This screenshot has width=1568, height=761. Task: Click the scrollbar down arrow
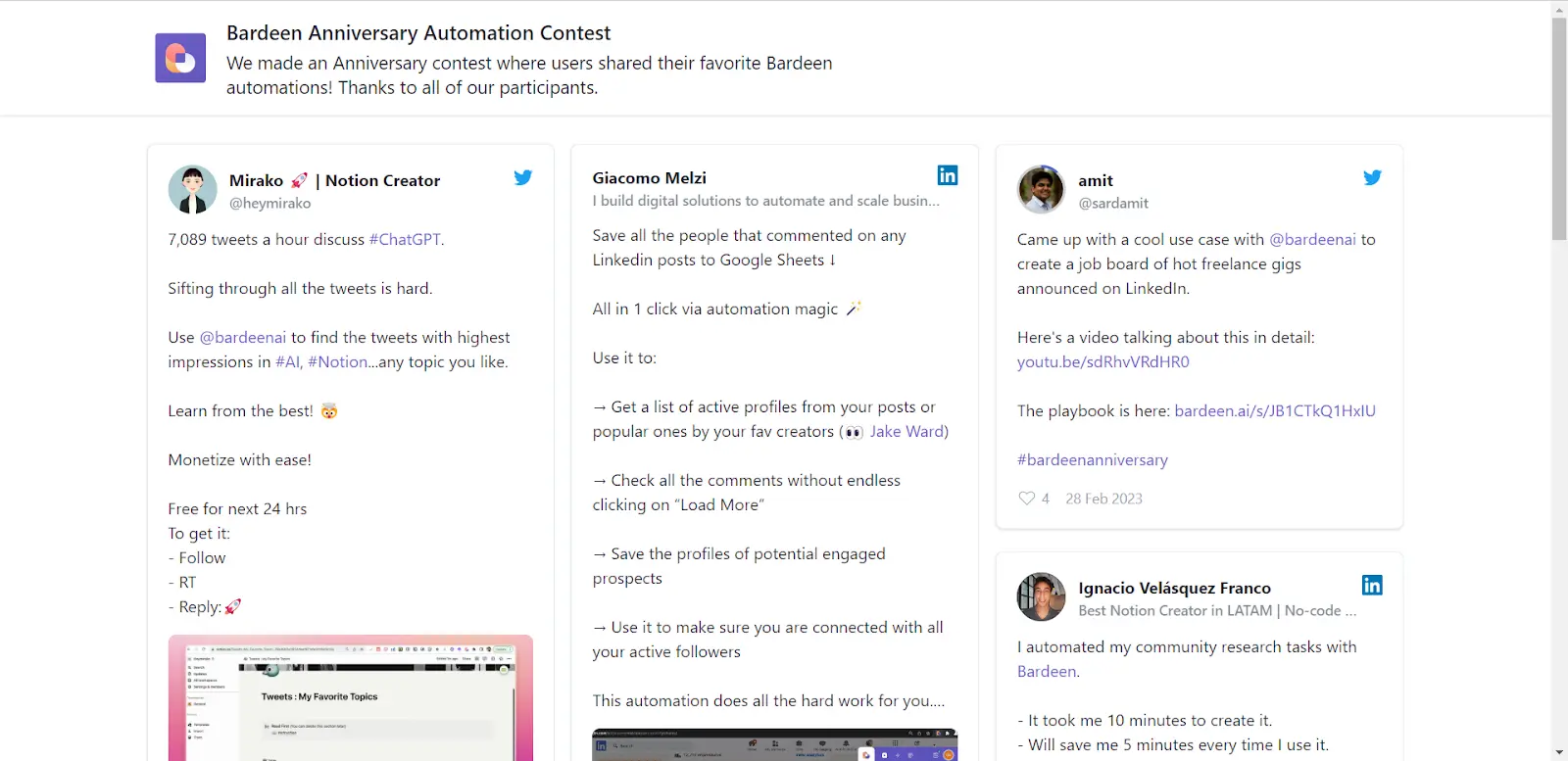click(x=1559, y=752)
